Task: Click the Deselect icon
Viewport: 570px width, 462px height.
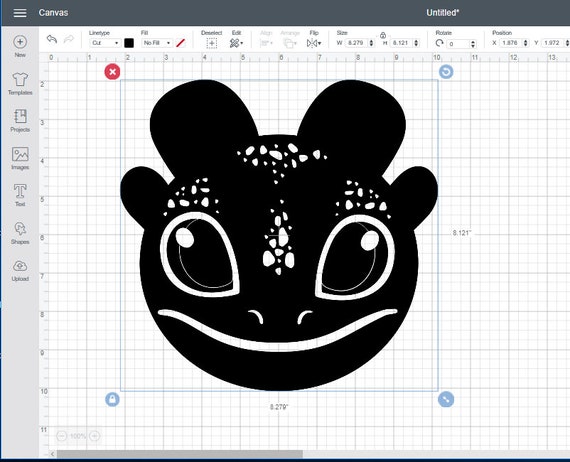Action: [x=212, y=43]
